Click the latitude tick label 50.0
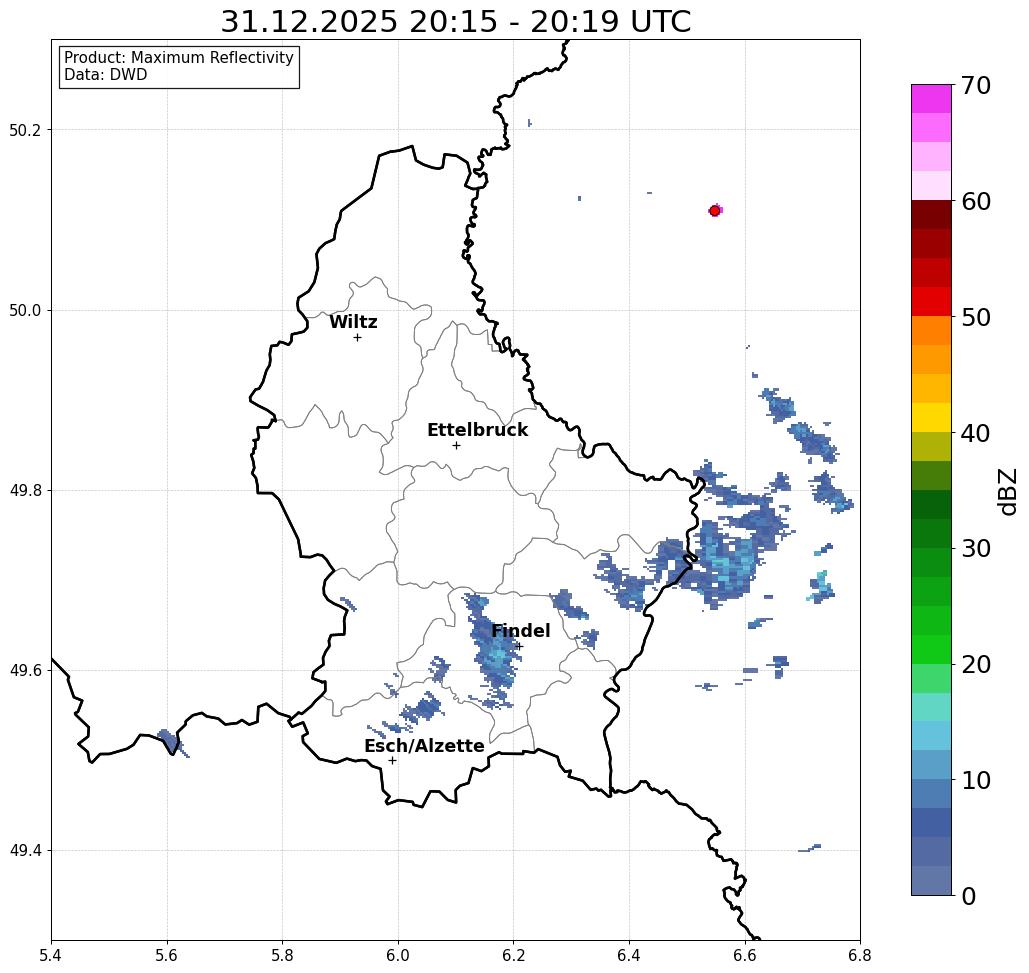Screen dimensions: 1029x973 click(25, 310)
